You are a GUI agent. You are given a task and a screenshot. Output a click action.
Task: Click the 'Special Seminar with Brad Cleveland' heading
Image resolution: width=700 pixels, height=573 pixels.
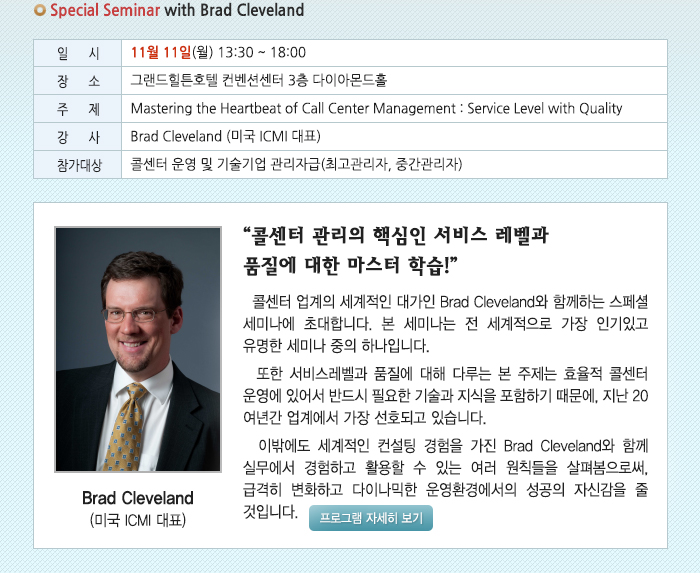point(177,10)
